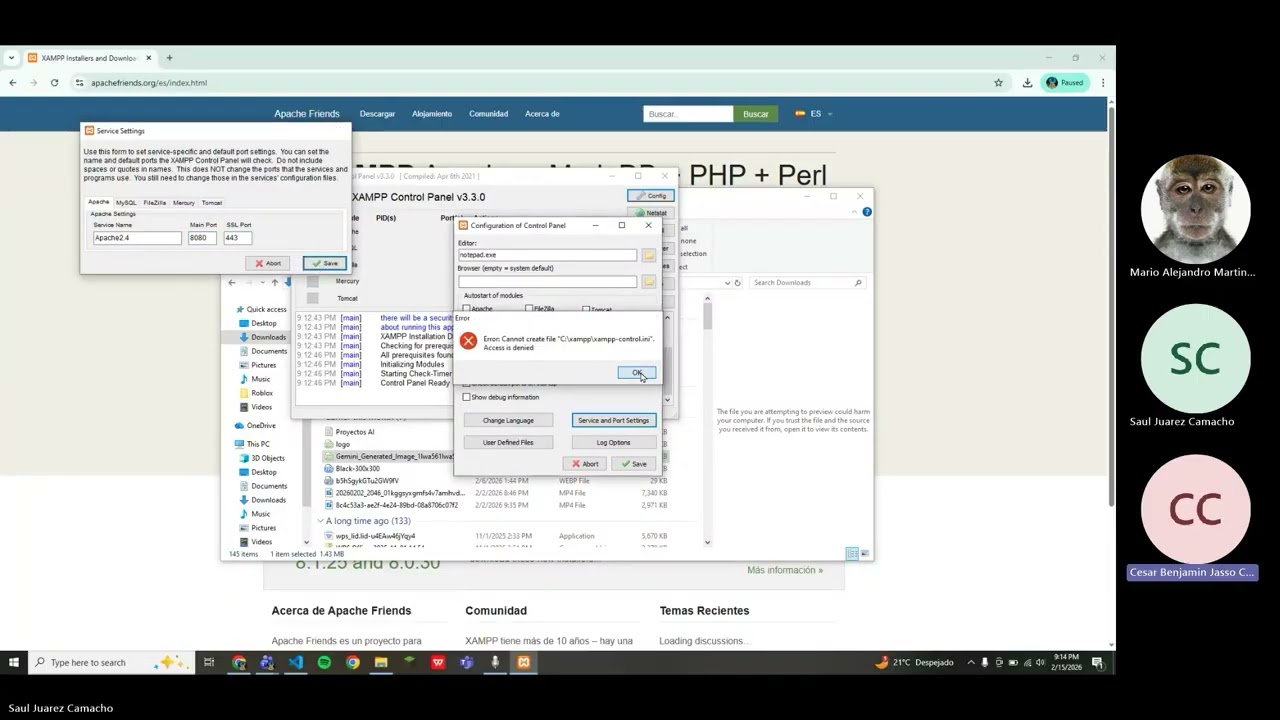Click the Buscar search field on the website
This screenshot has width=1280, height=720.
pos(688,114)
